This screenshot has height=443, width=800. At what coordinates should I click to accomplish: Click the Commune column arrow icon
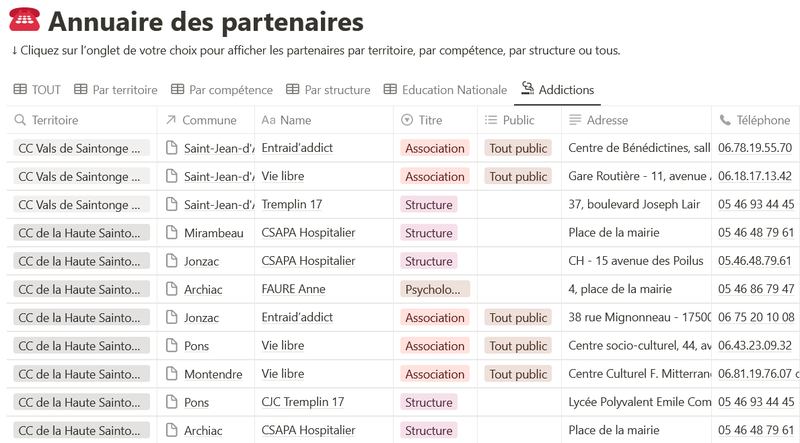(x=169, y=120)
